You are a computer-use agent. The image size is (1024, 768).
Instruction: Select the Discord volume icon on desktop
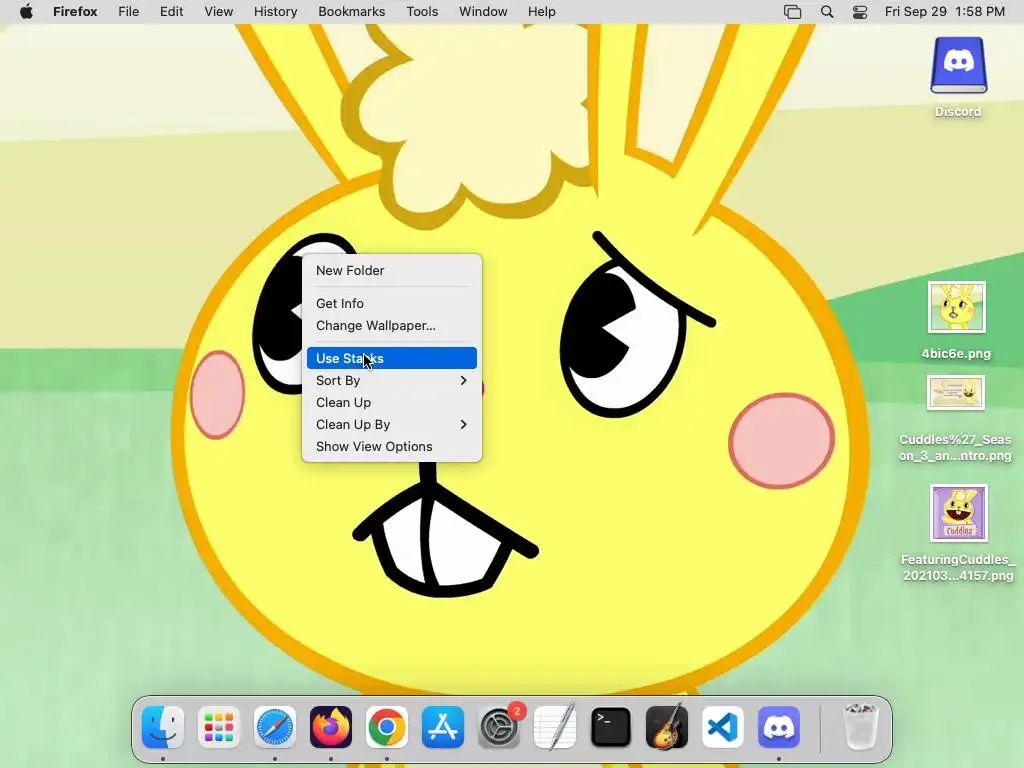tap(958, 67)
